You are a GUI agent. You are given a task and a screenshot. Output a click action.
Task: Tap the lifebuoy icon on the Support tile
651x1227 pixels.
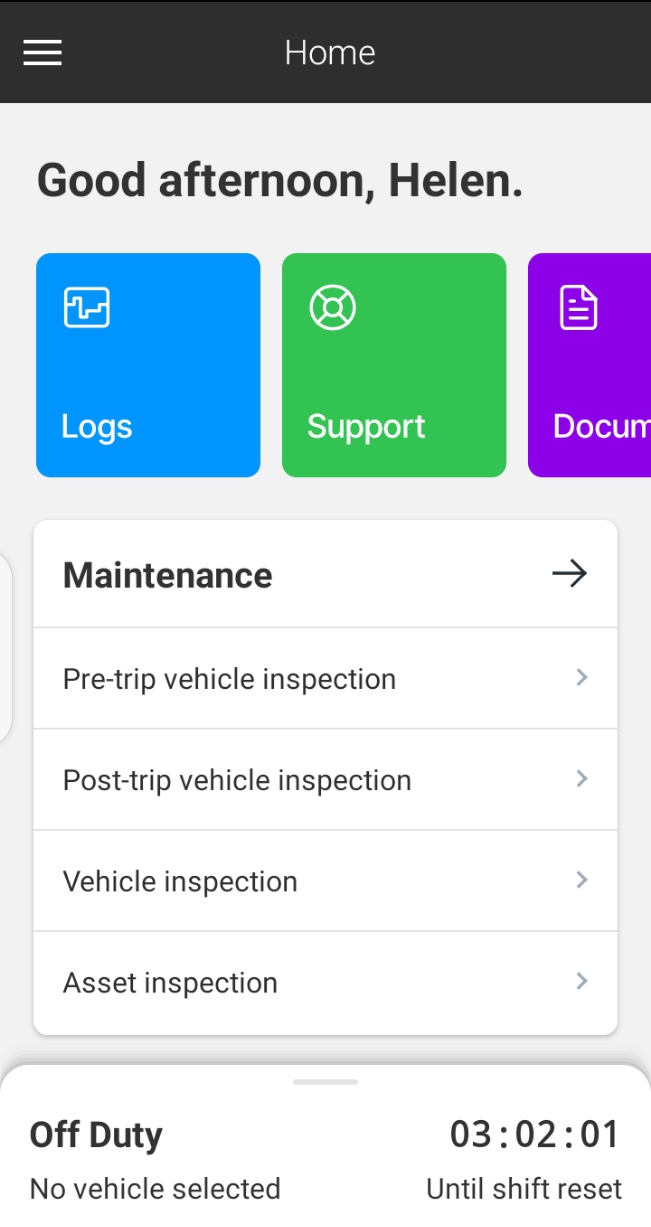click(x=333, y=307)
